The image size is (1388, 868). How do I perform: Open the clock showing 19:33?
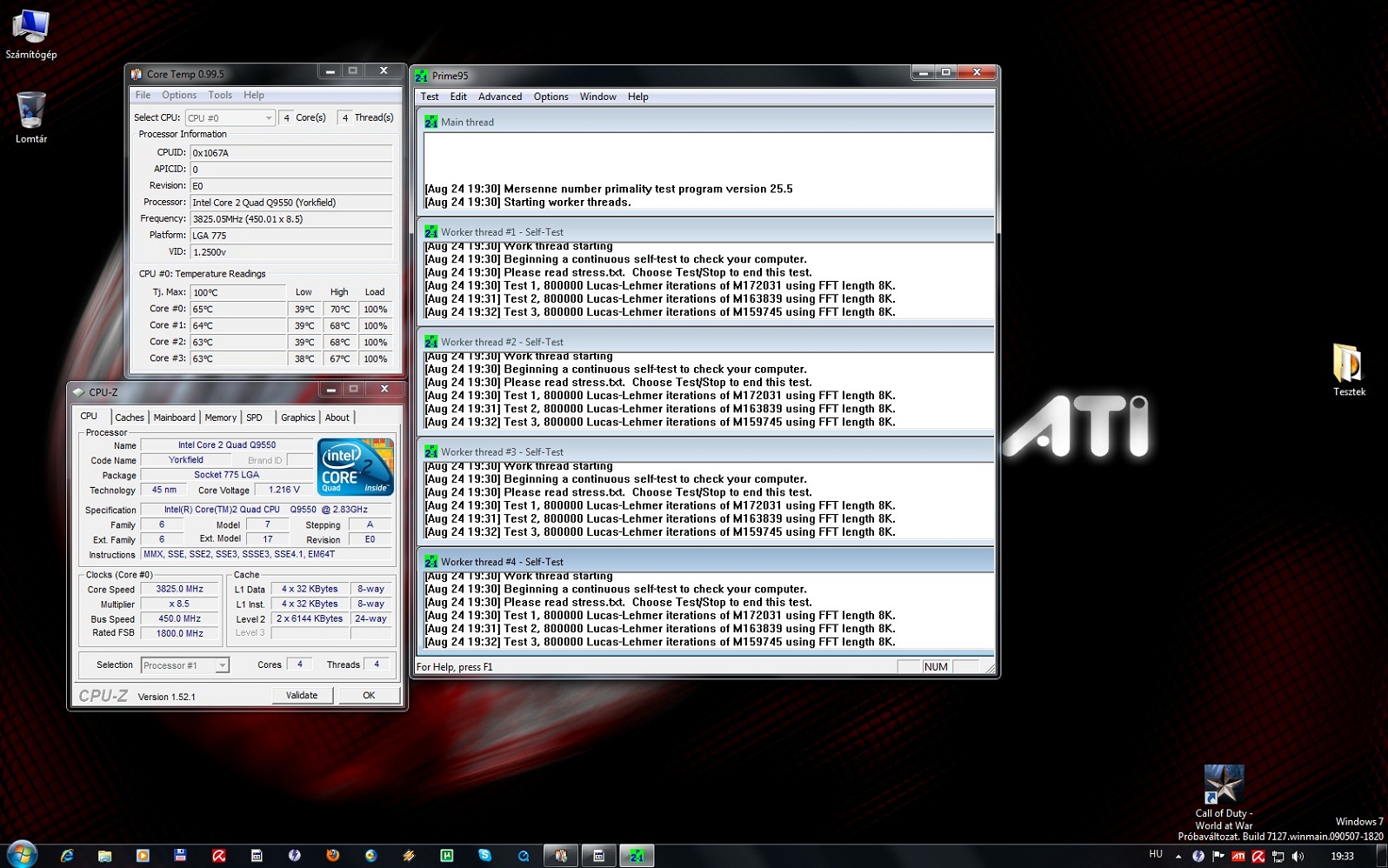point(1342,857)
